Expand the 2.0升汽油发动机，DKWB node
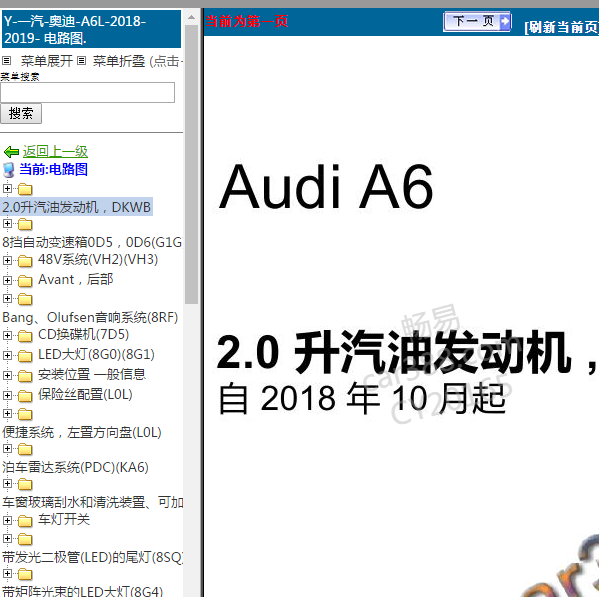599x597 pixels. [x=7, y=188]
